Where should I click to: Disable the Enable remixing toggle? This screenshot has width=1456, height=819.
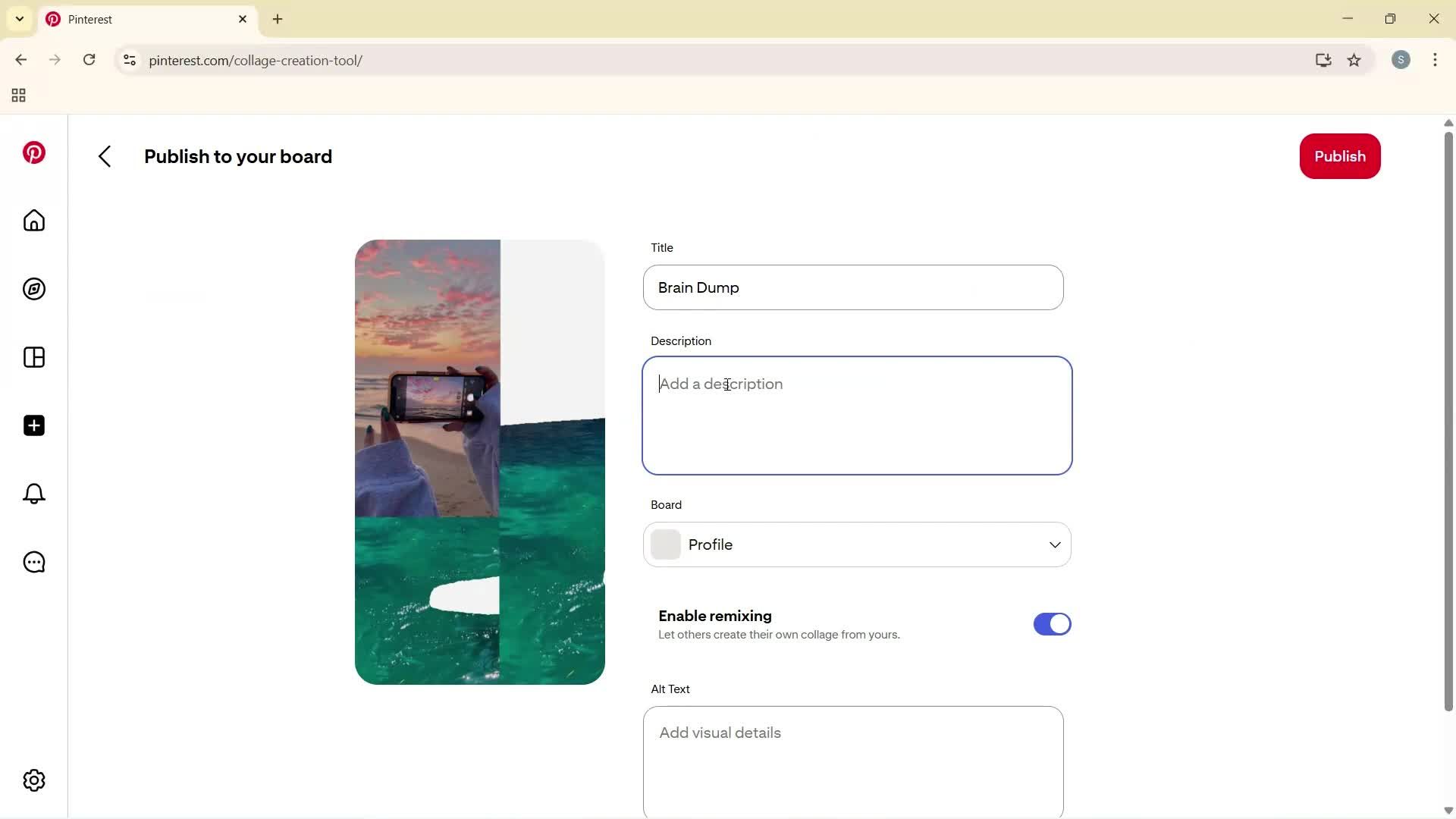click(1052, 624)
